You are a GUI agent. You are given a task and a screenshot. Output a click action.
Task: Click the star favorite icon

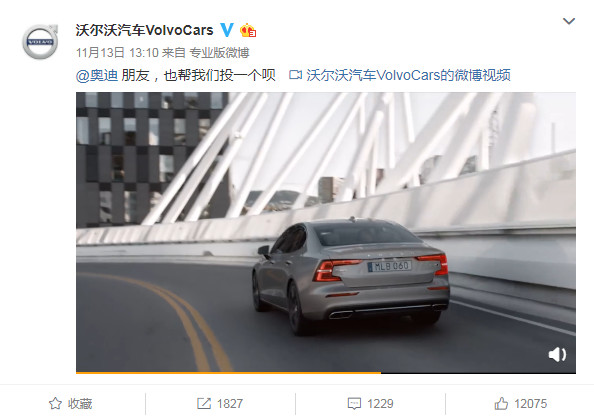coord(55,403)
